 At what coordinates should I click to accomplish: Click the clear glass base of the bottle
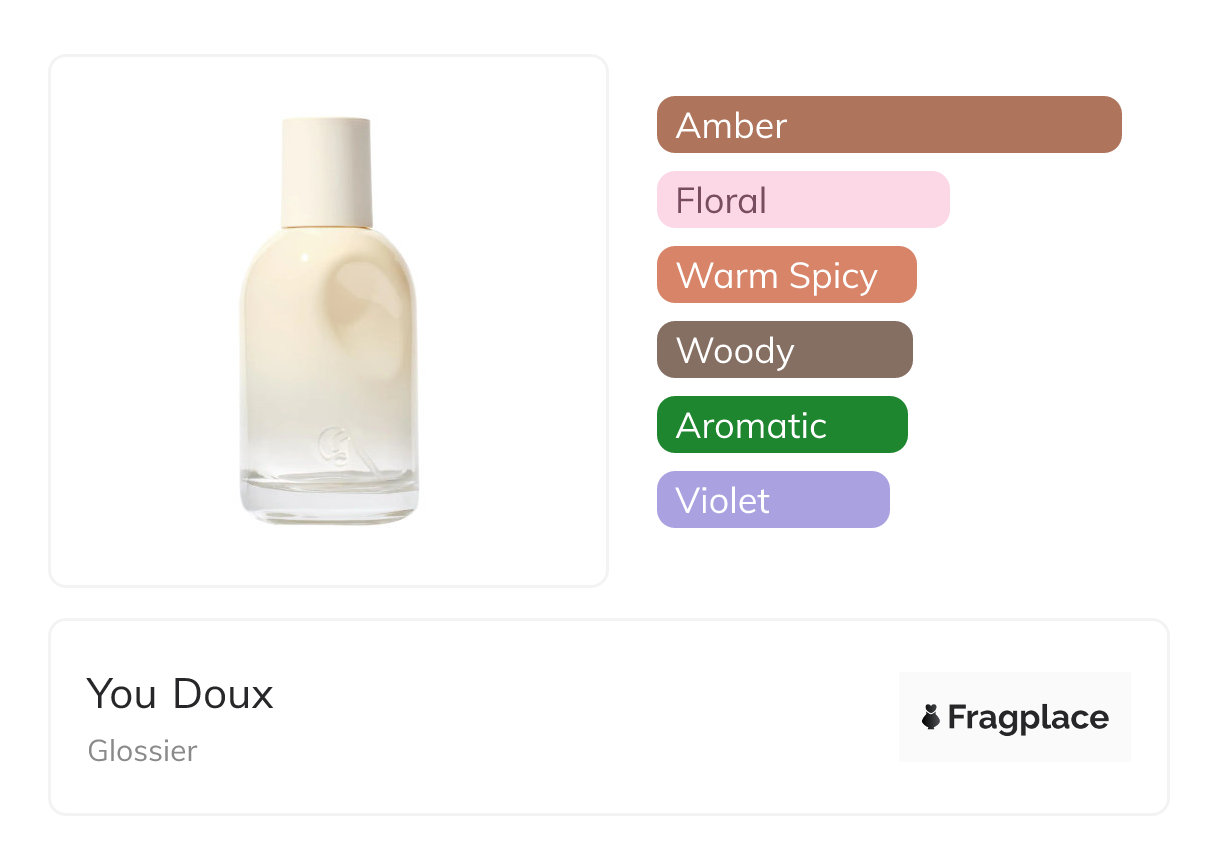(x=329, y=498)
